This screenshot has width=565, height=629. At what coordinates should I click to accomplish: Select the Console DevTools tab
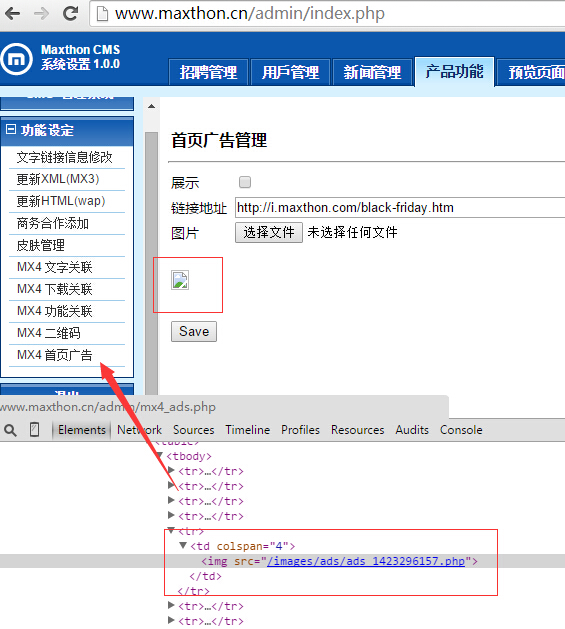(461, 430)
